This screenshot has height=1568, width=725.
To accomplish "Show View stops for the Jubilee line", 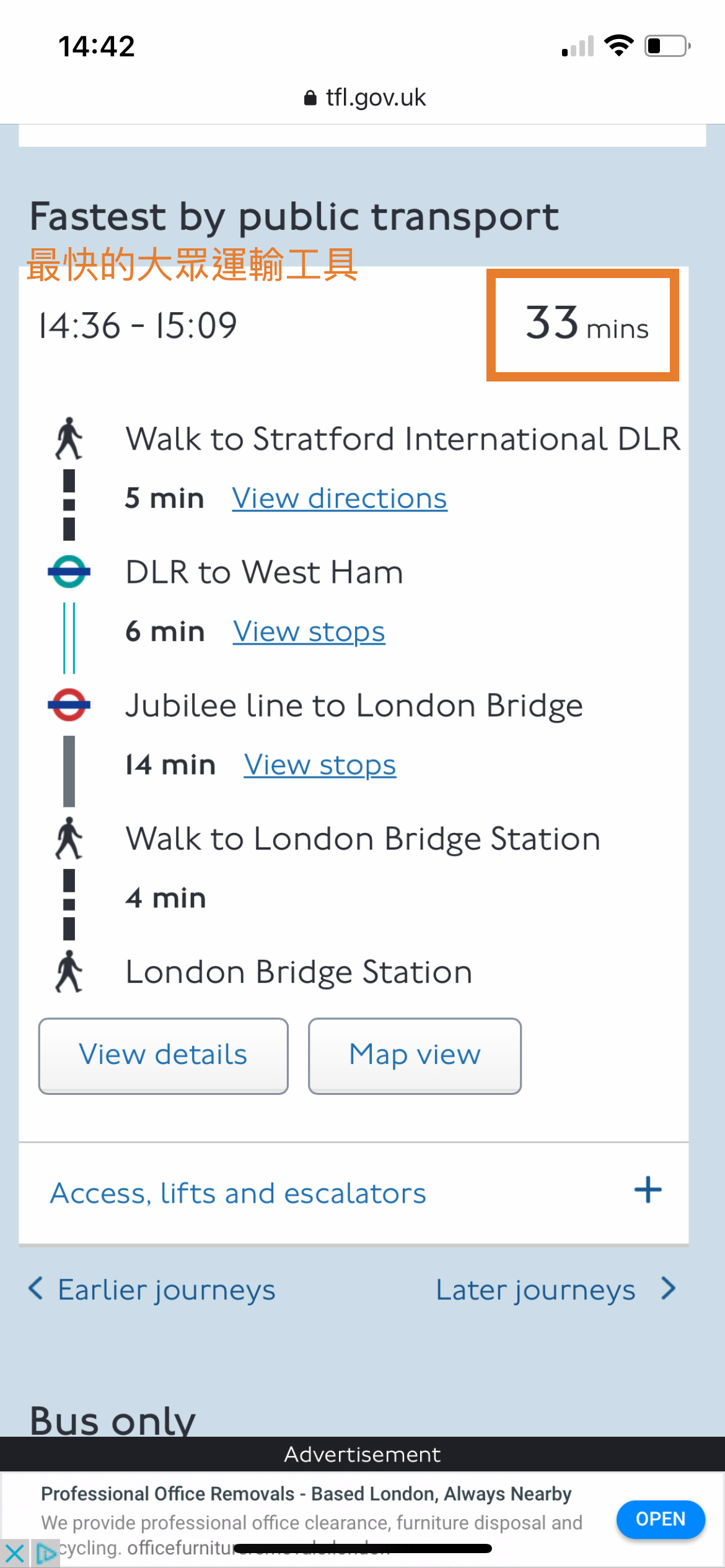I will (320, 765).
